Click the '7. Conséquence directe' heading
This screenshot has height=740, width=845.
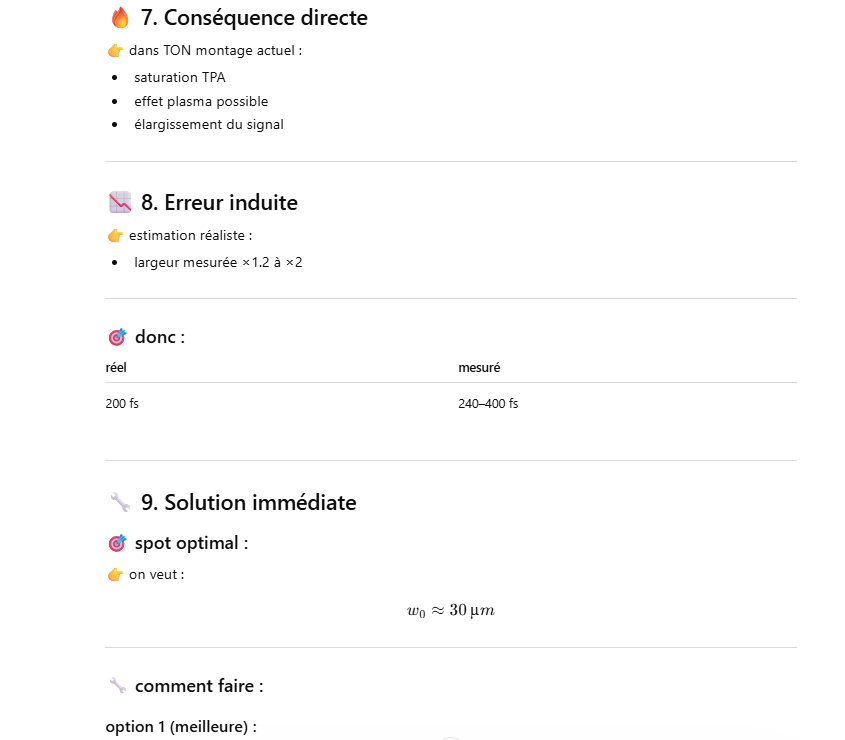pos(254,17)
